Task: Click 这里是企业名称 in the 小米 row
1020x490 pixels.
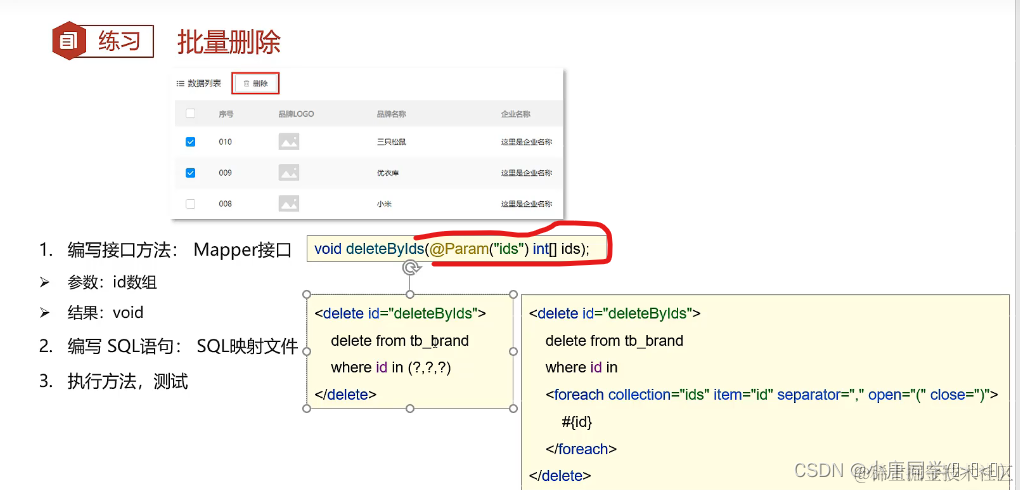Action: (x=526, y=204)
